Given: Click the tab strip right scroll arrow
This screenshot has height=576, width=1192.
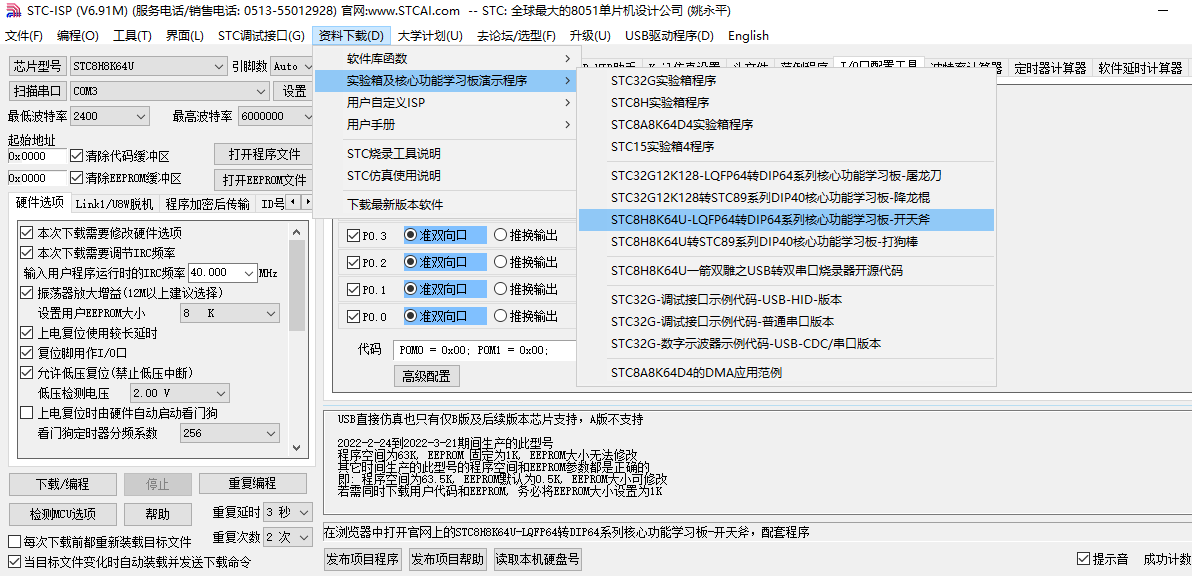Looking at the screenshot, I should click(307, 203).
